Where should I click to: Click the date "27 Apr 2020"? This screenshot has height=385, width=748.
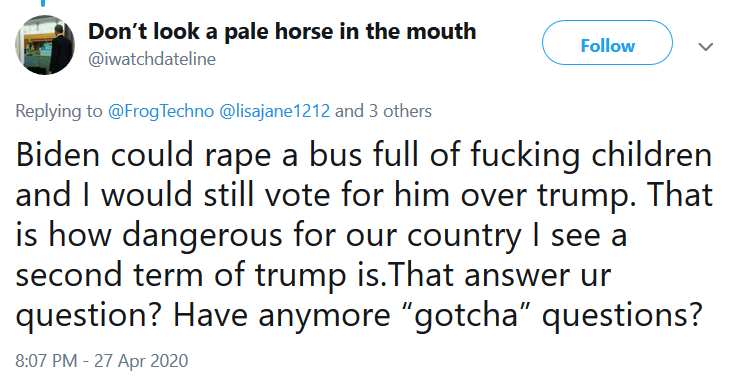[141, 361]
